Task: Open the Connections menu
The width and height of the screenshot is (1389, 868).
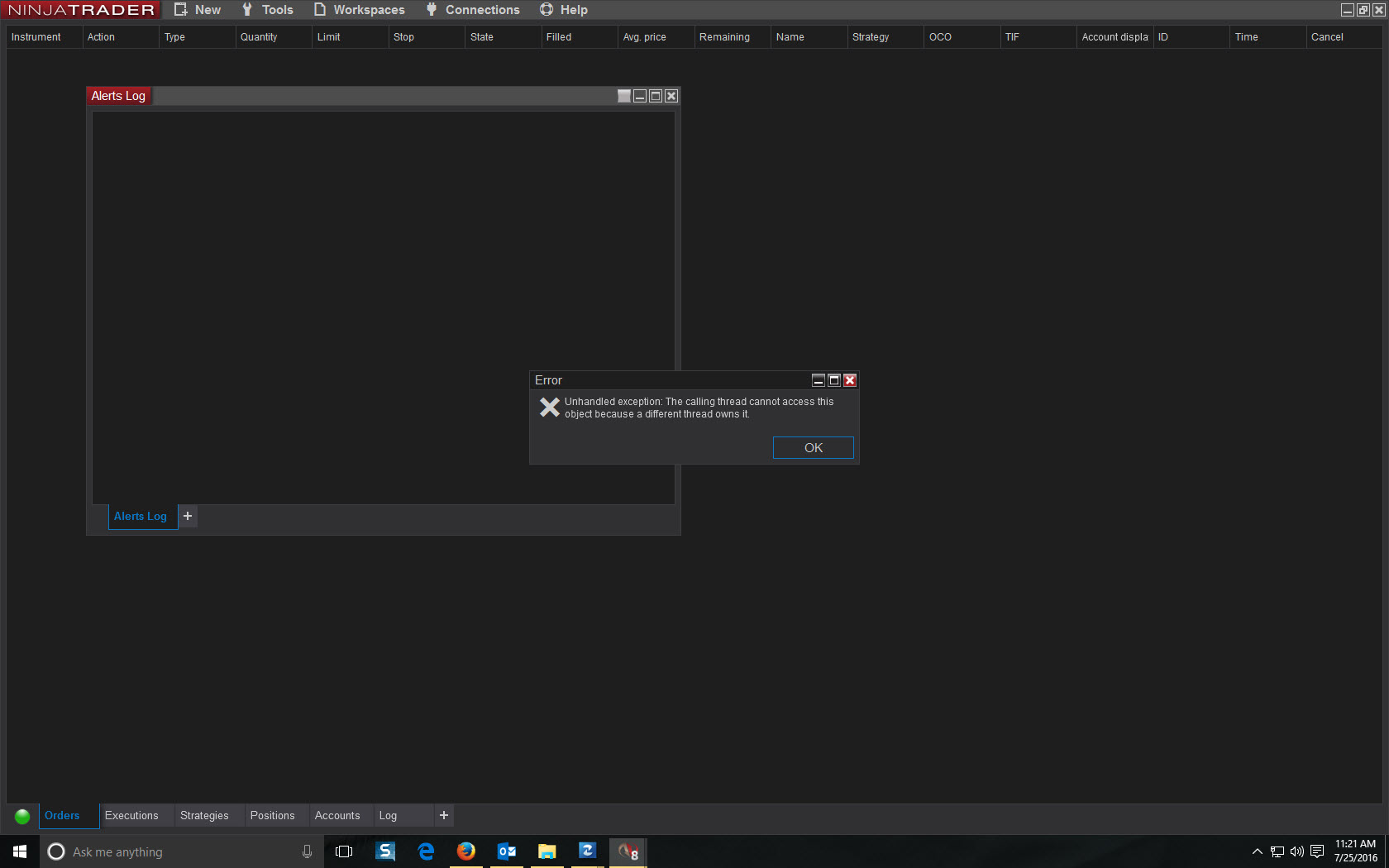Action: pyautogui.click(x=472, y=10)
